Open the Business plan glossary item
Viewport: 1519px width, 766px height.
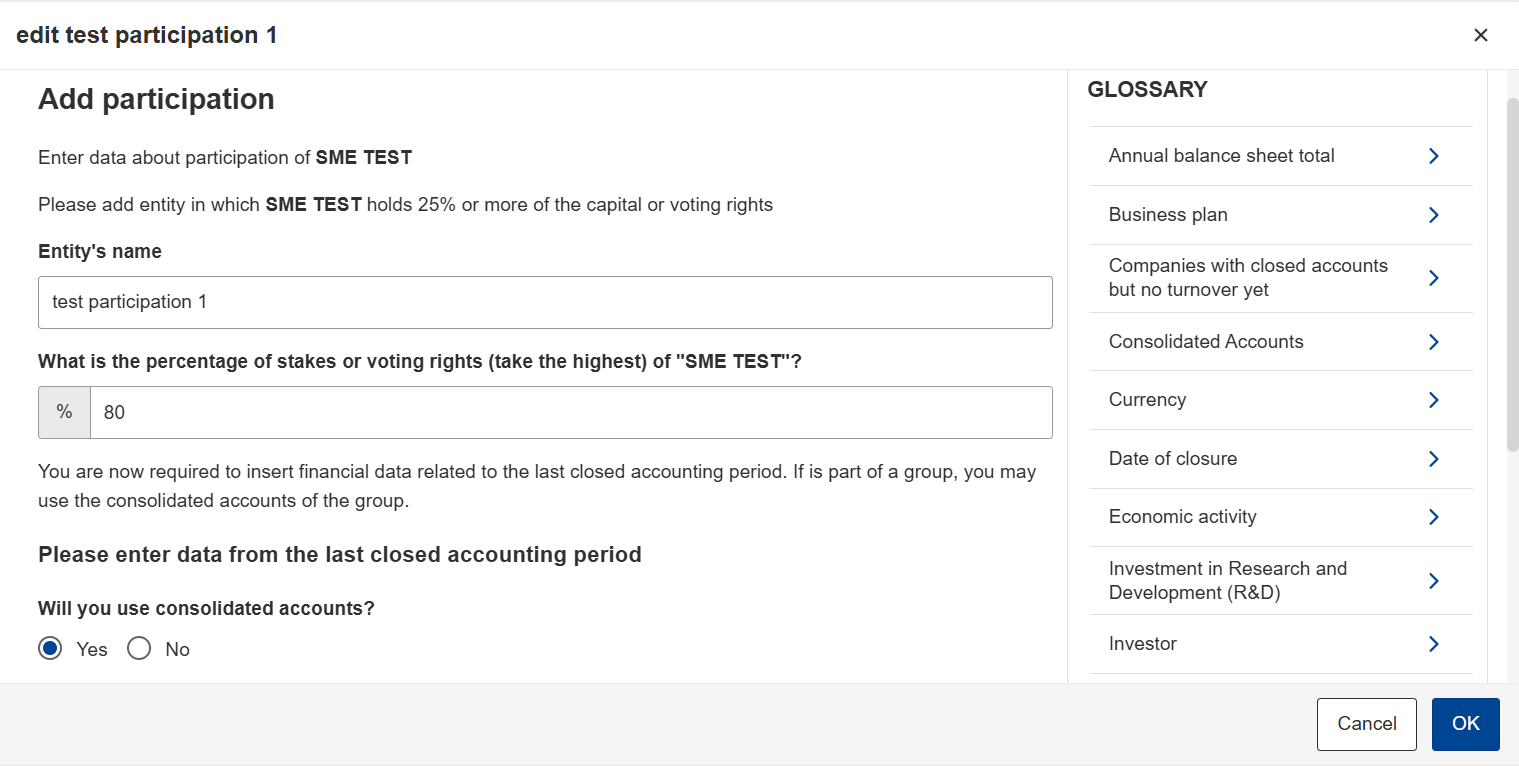click(x=1280, y=215)
